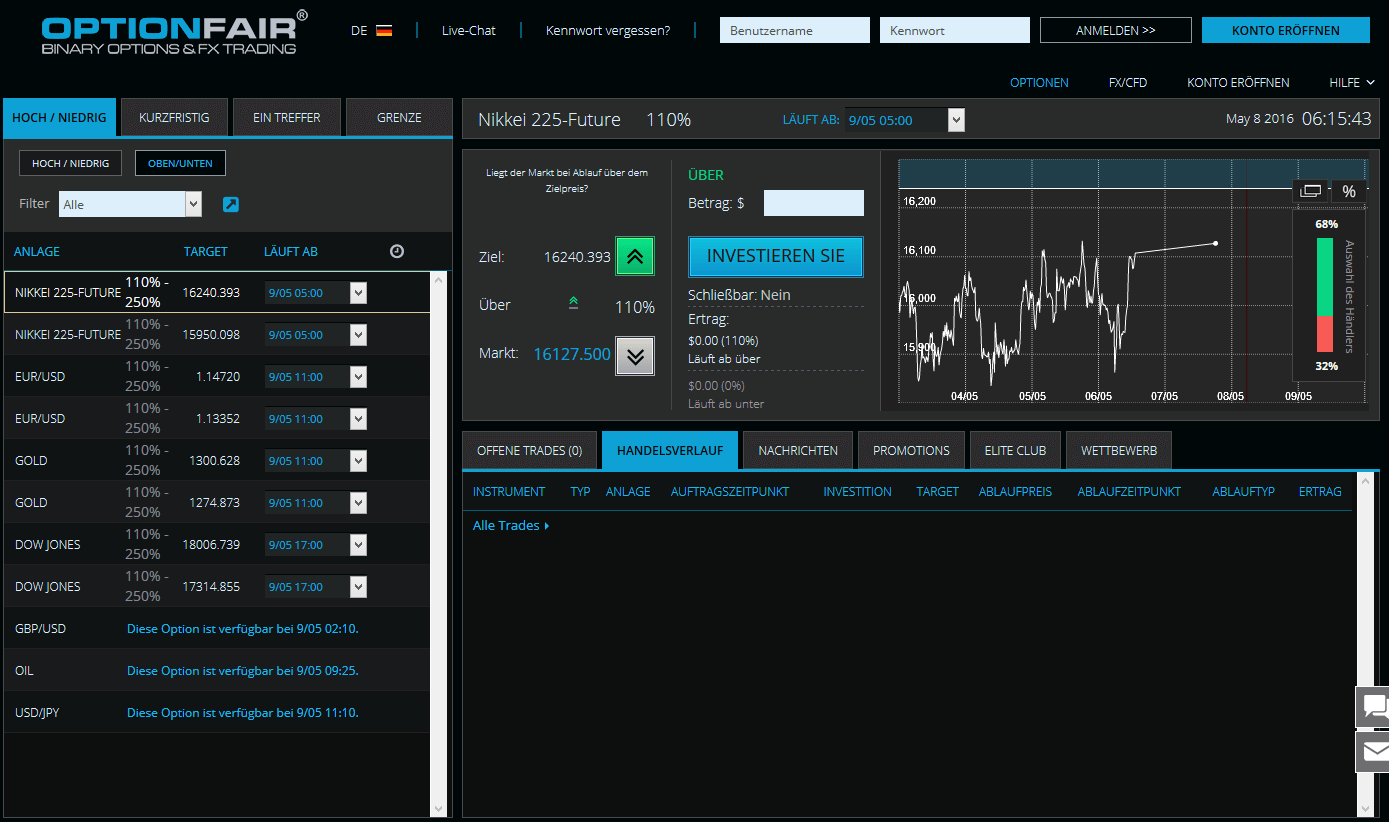
Task: Click the ABLAUFZEITPUNKT column header
Action: pyautogui.click(x=1129, y=492)
